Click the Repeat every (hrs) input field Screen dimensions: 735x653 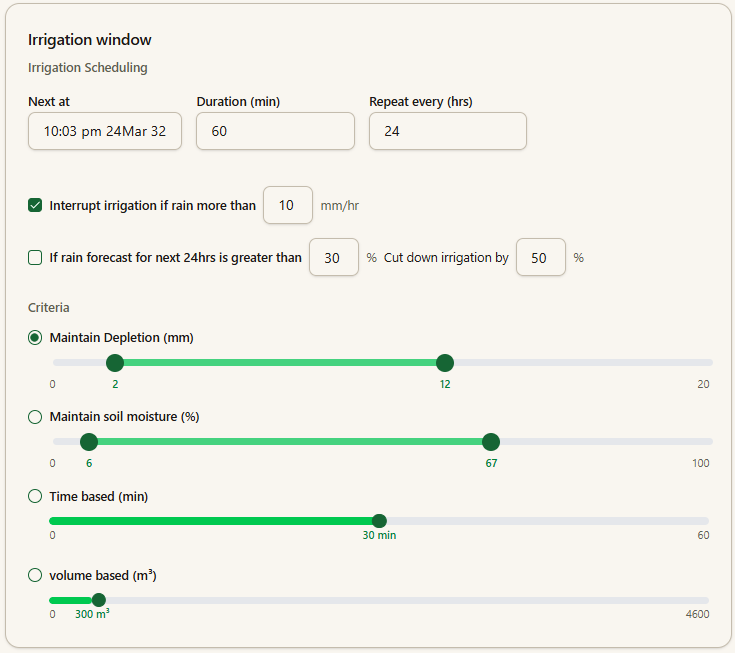click(447, 131)
